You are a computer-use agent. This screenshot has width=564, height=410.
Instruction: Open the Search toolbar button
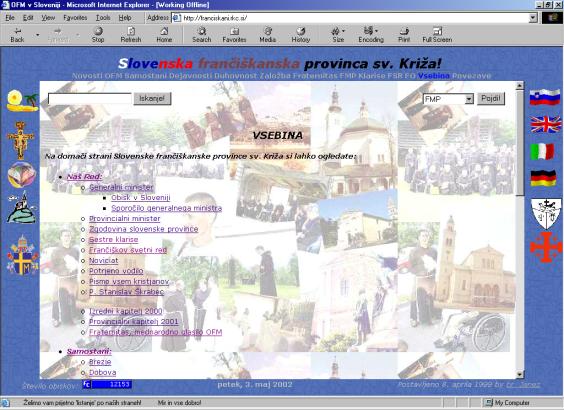tap(201, 35)
